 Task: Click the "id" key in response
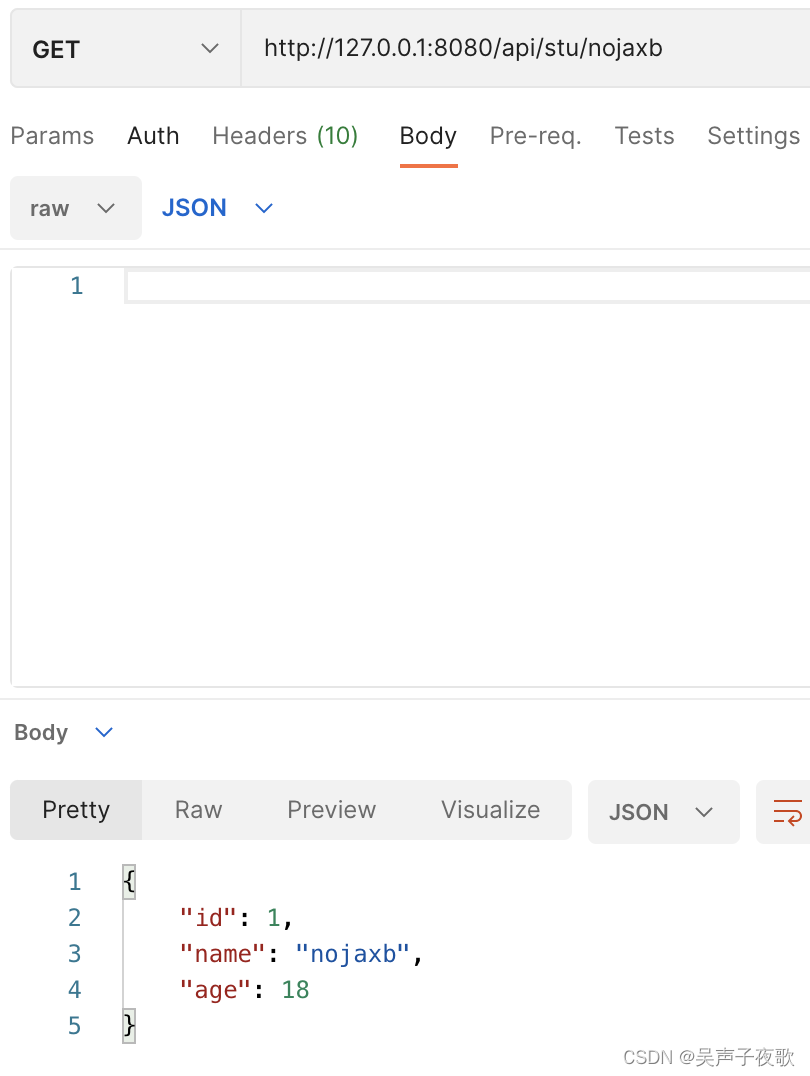(x=208, y=917)
